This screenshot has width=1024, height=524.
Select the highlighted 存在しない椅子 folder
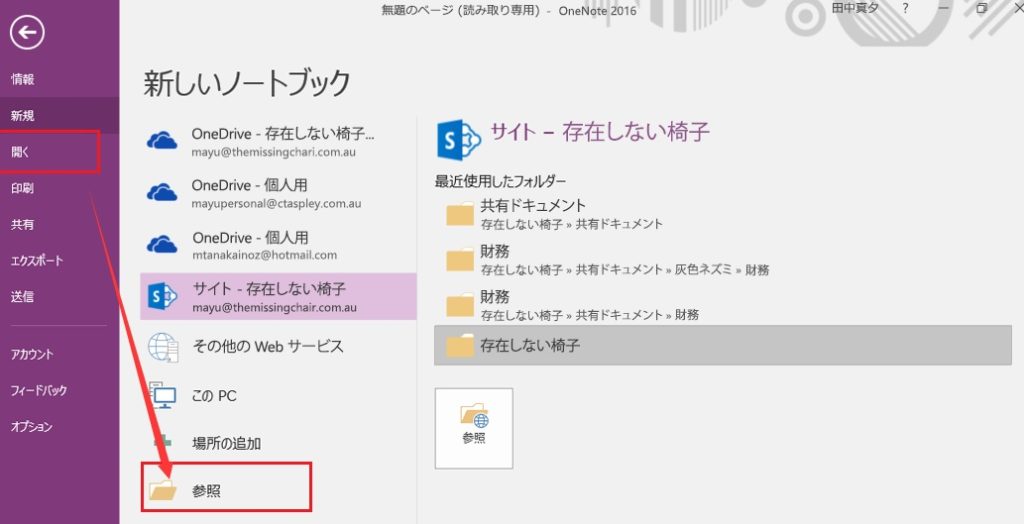(722, 345)
